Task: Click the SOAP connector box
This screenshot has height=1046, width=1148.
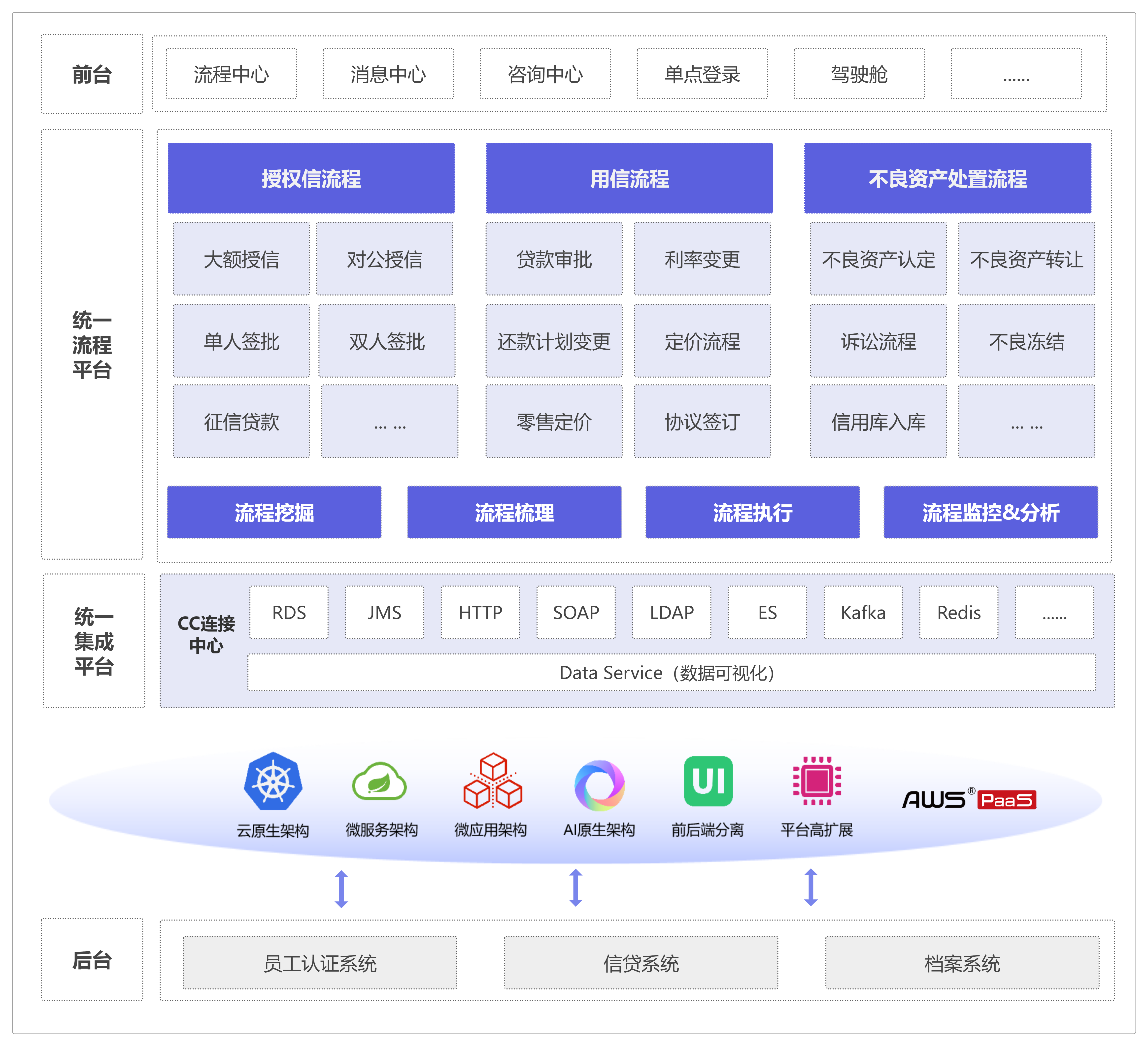Action: (x=576, y=612)
